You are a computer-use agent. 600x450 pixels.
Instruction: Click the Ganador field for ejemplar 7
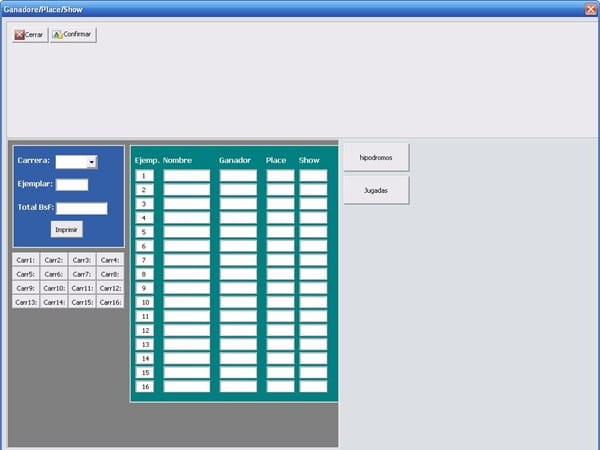coord(238,260)
